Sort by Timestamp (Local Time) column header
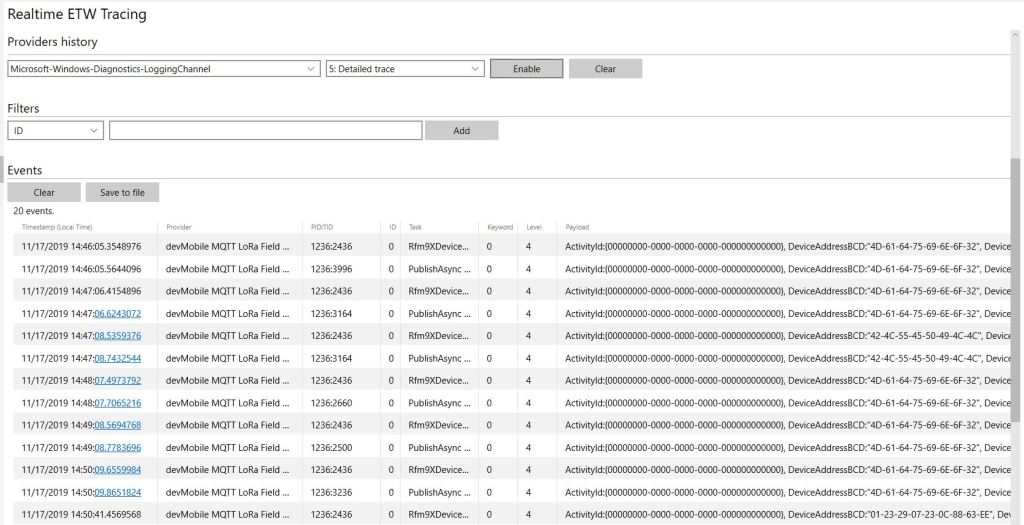The width and height of the screenshot is (1024, 525). [57, 227]
